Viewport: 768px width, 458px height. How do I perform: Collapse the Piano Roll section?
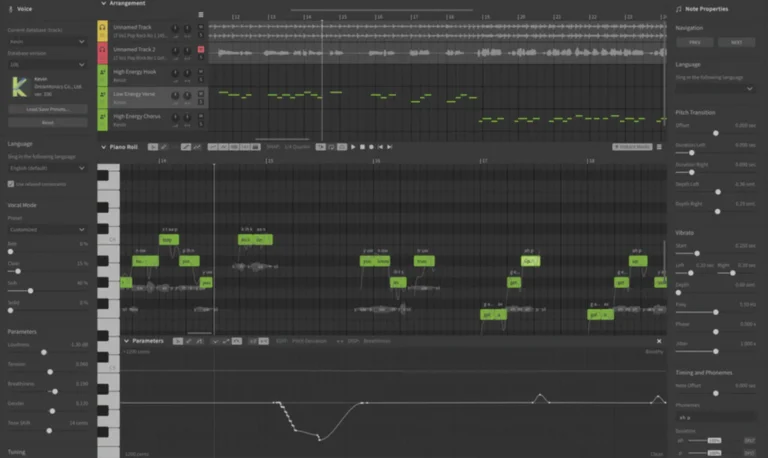pos(103,147)
